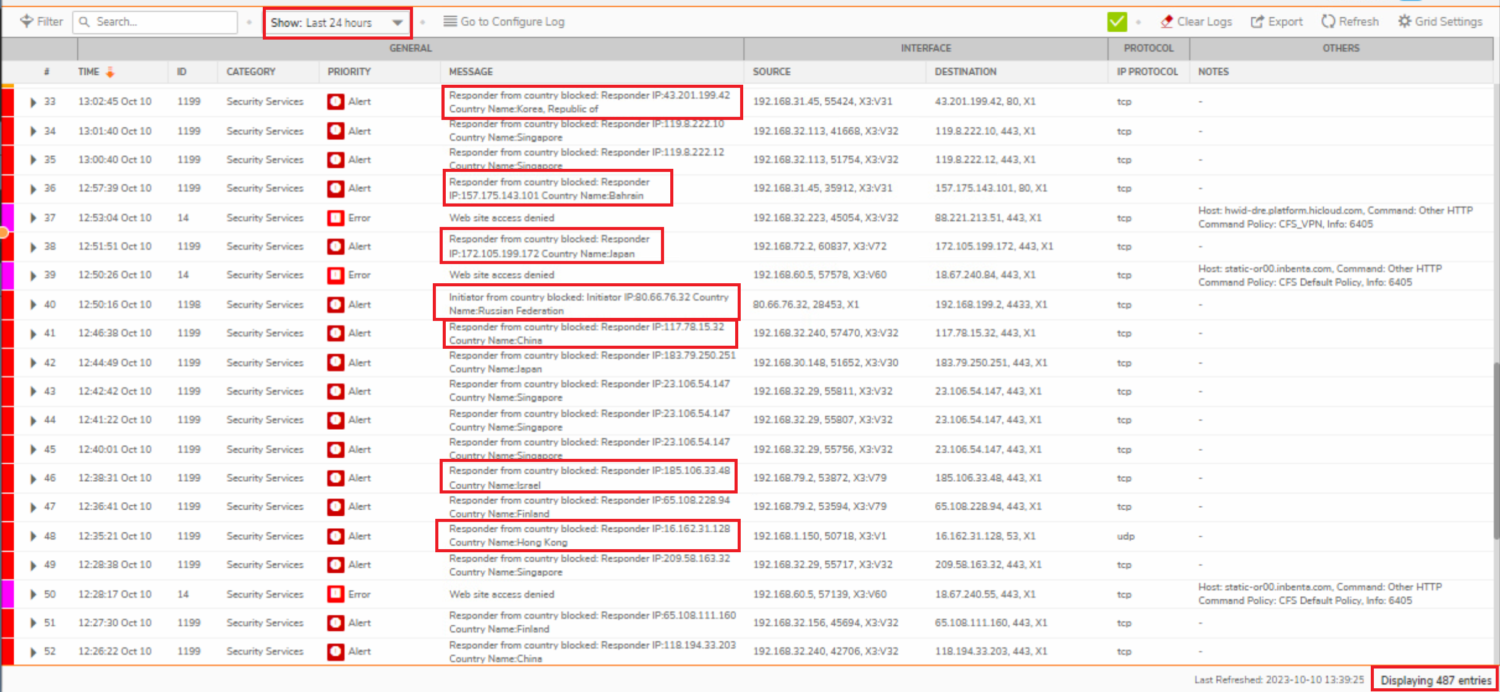Toggle the green checkmark status box
Screen dimensions: 1500x692
1117,22
